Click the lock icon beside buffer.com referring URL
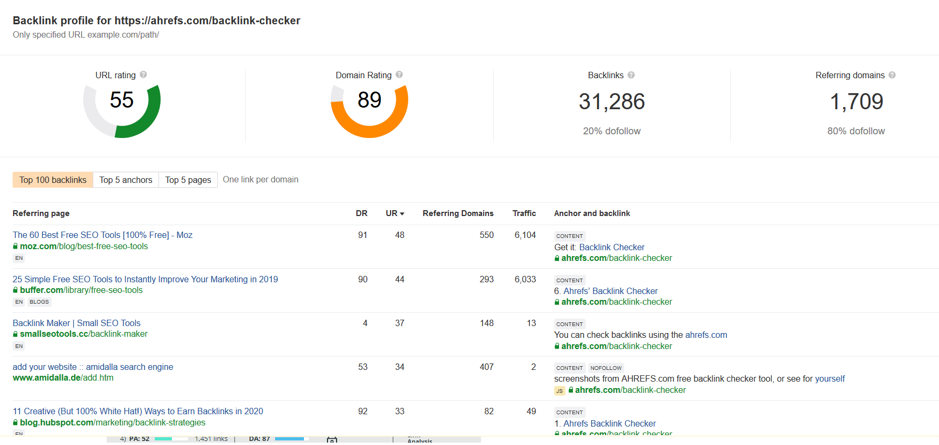 click(16, 290)
